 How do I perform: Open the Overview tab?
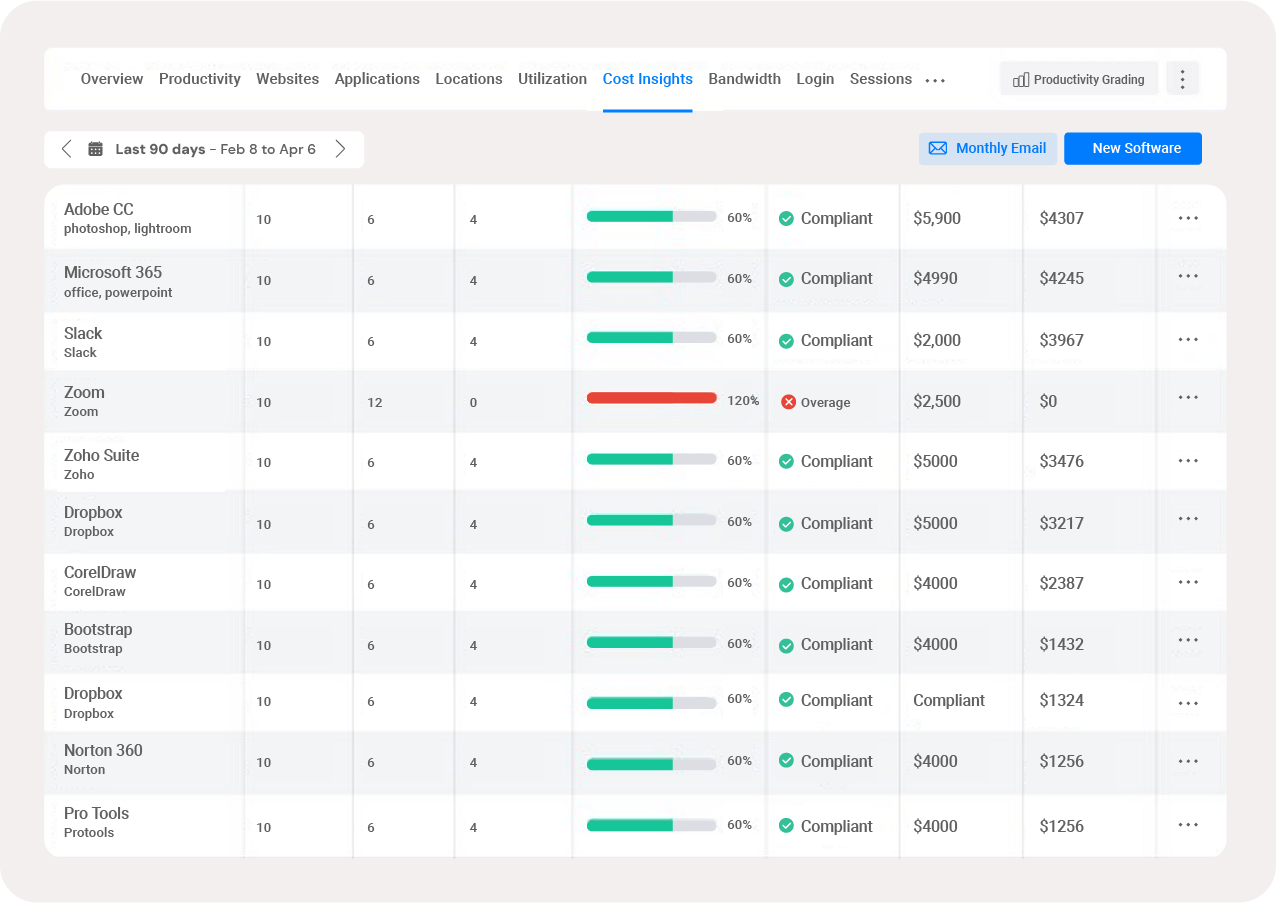pos(112,79)
